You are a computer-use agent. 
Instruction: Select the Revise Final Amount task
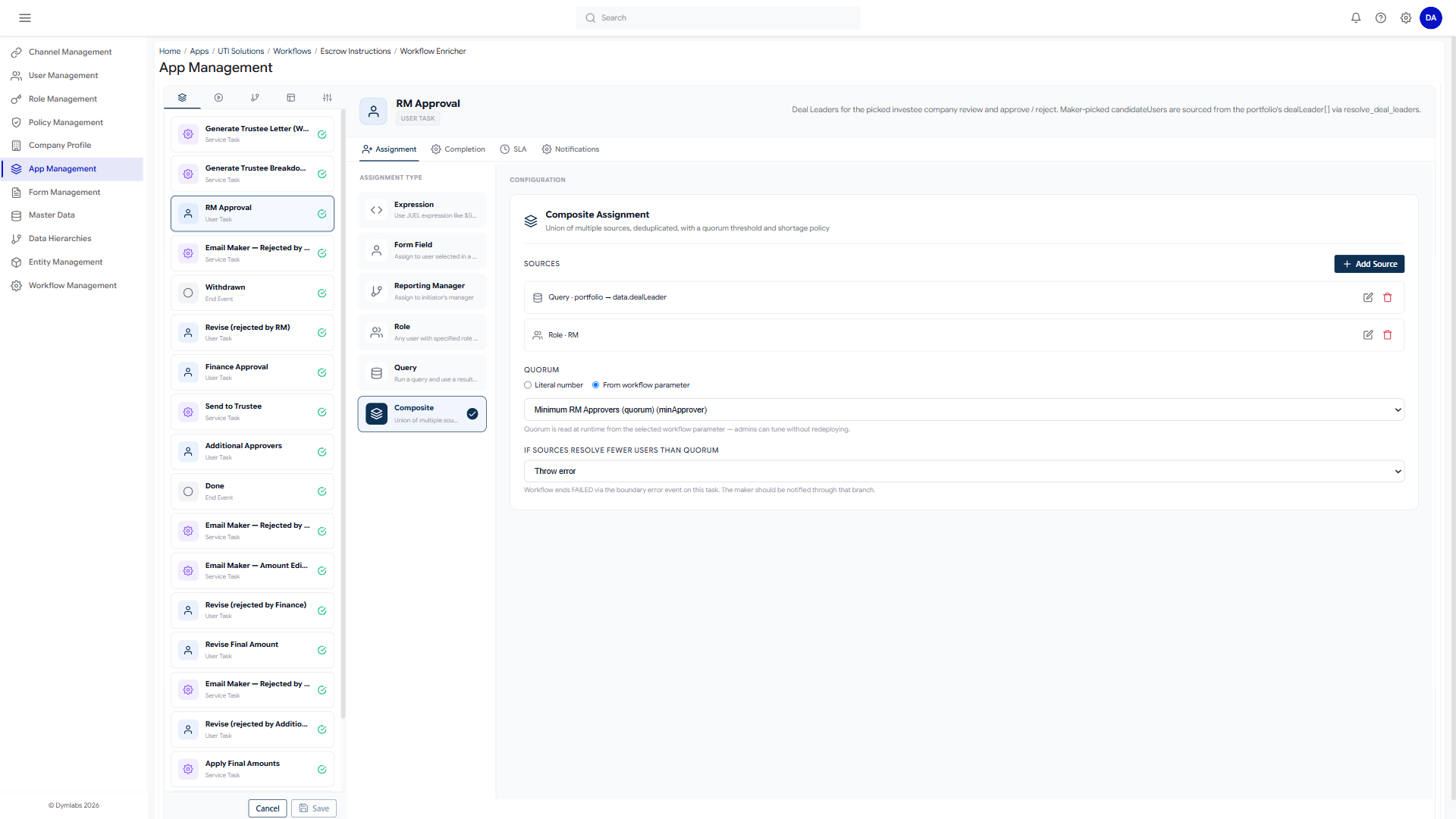(x=253, y=650)
